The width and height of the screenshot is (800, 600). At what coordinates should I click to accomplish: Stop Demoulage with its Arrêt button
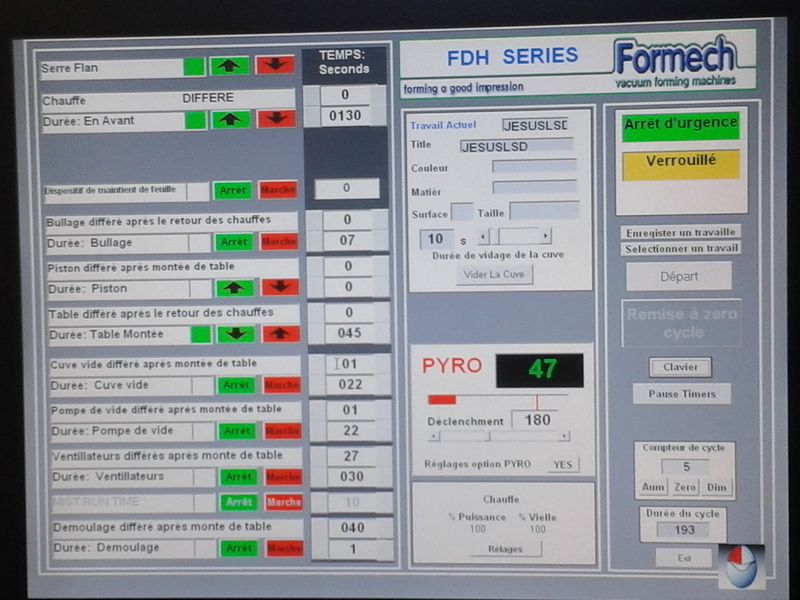pos(239,548)
